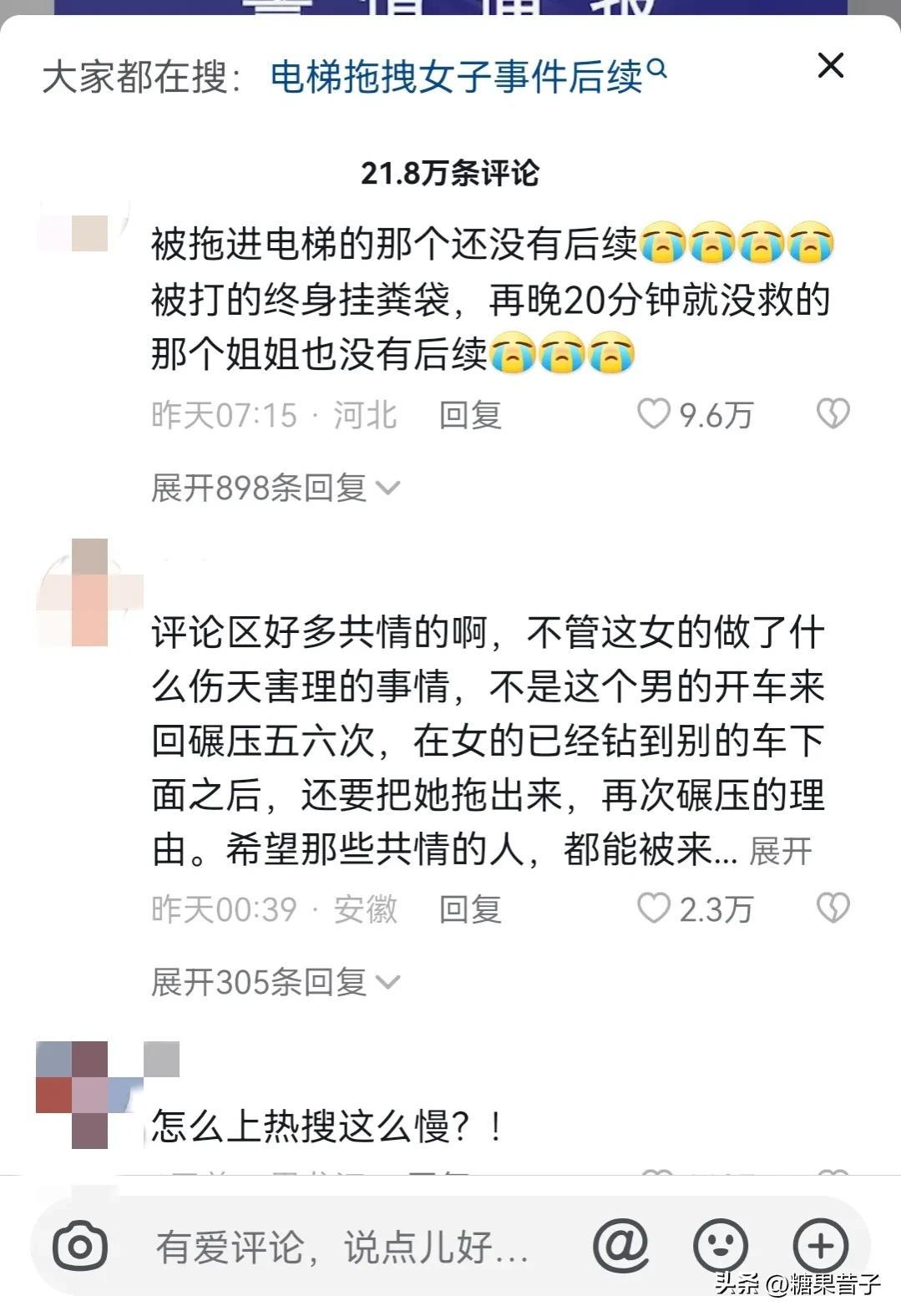Tap the search magnifier icon after trending topic
Image resolution: width=901 pixels, height=1316 pixels.
pyautogui.click(x=657, y=68)
